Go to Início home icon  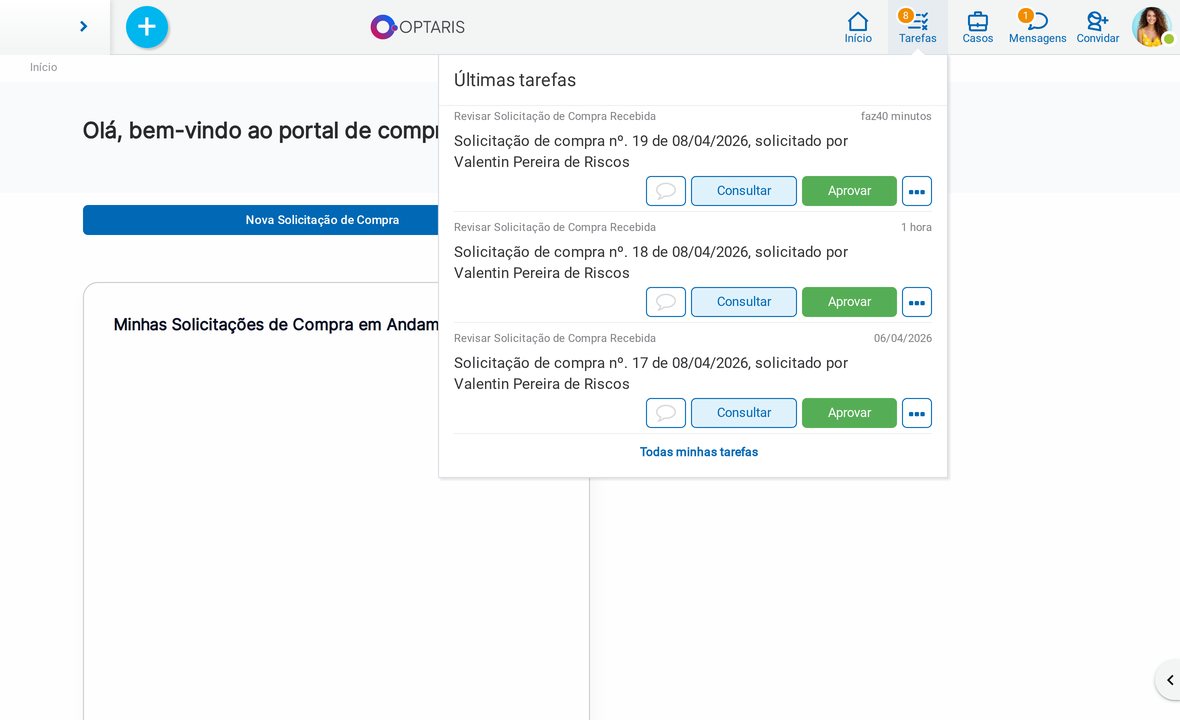[x=858, y=28]
